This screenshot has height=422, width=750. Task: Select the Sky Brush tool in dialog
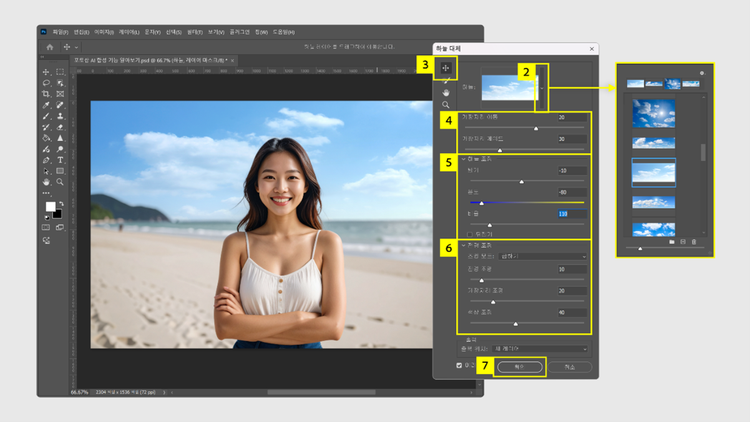coord(446,81)
